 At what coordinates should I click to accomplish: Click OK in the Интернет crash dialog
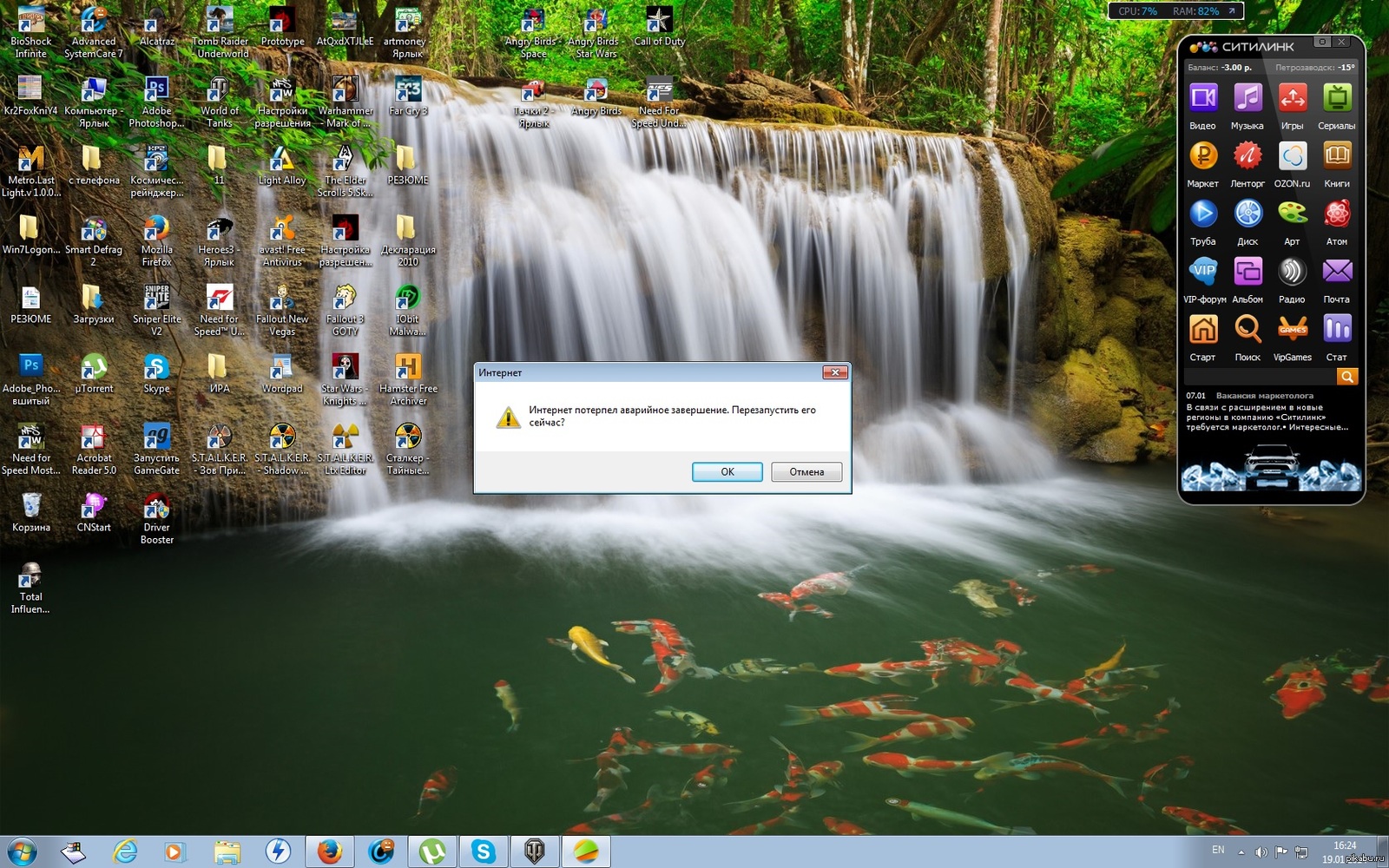[x=727, y=471]
